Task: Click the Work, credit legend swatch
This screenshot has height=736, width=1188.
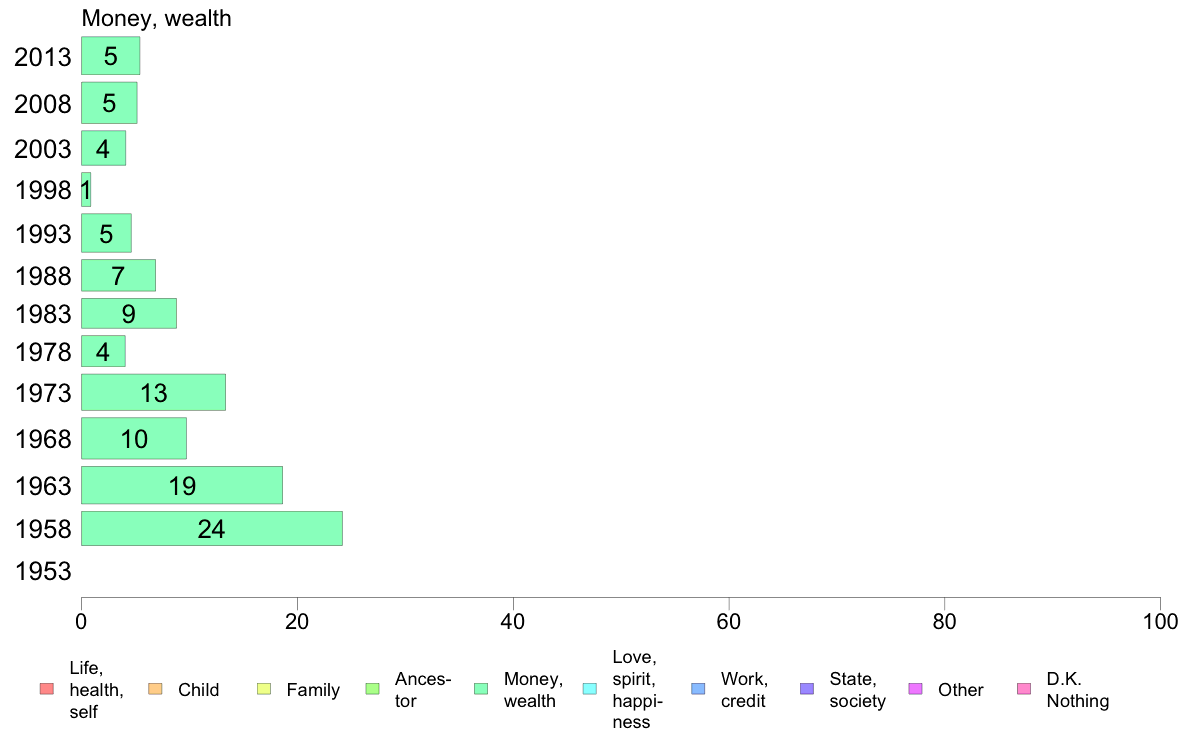Action: [698, 689]
